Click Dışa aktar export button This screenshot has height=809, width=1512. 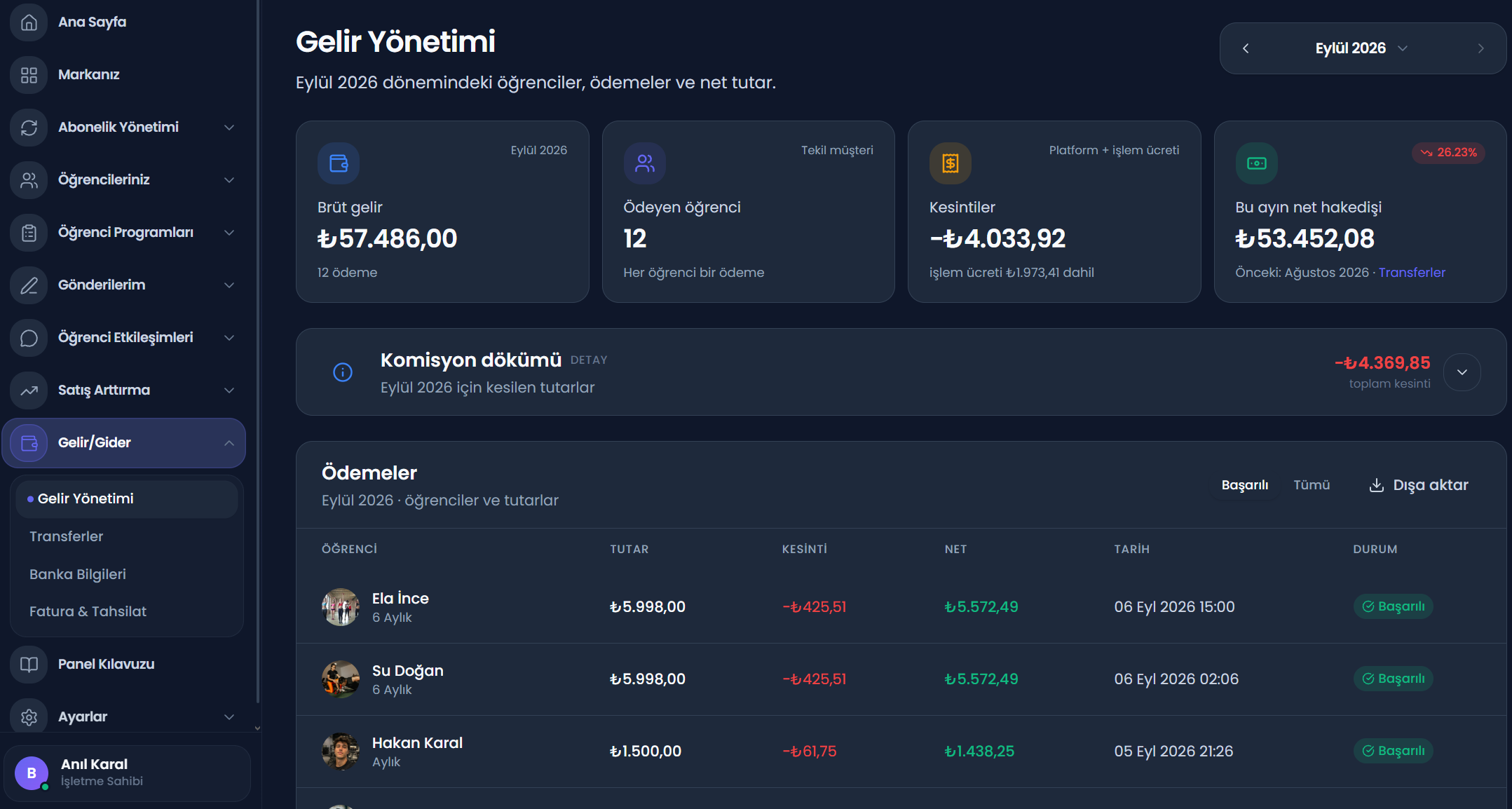tap(1418, 485)
